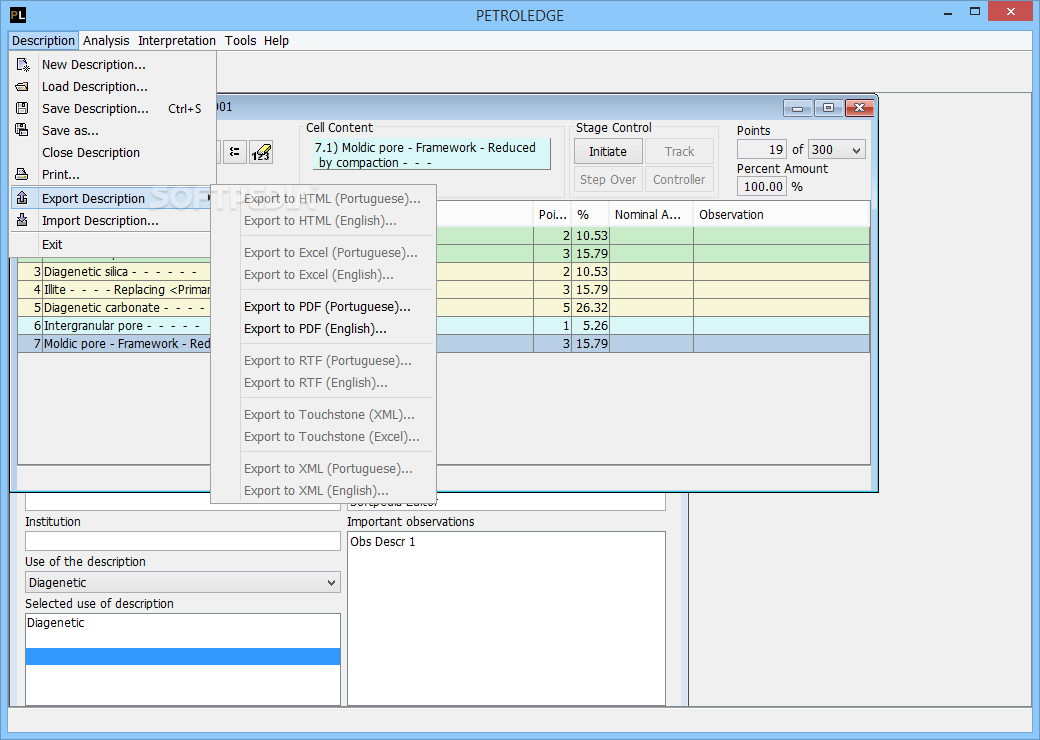
Task: Select row 7 Moldic pore - Framework
Action: tap(114, 343)
